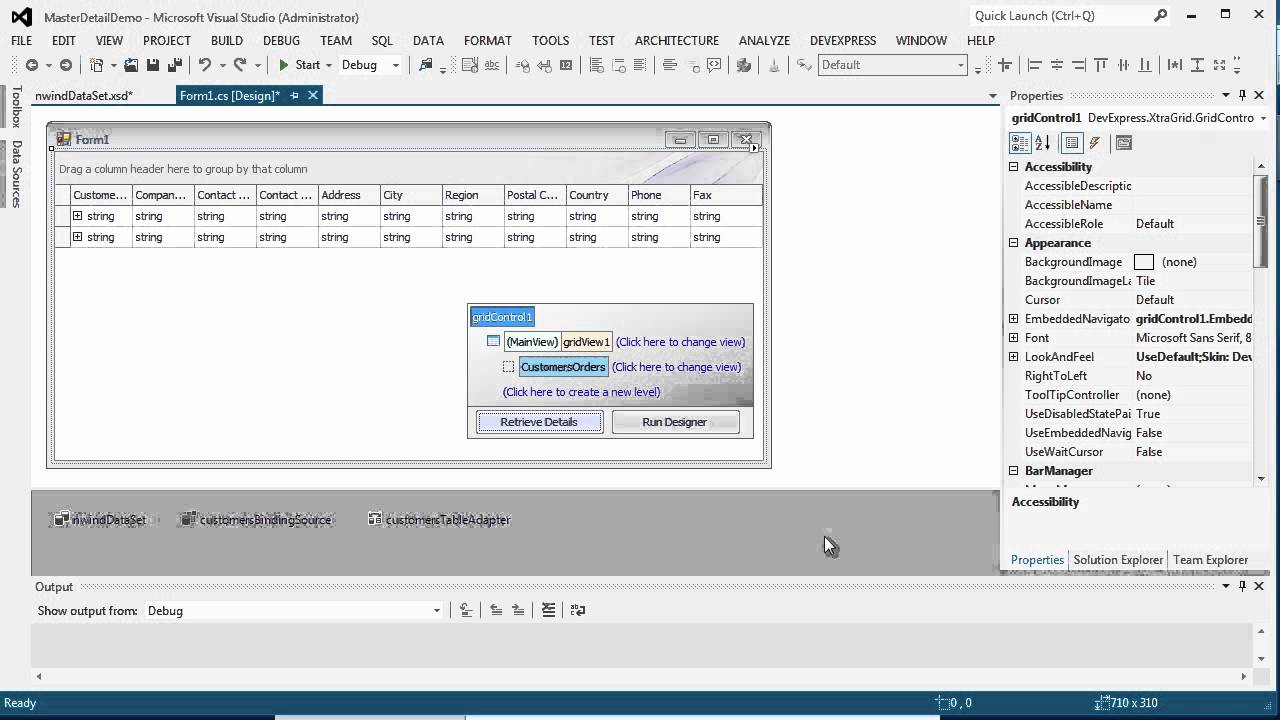
Task: Click the Align Tops layout icon
Action: coord(1101,65)
